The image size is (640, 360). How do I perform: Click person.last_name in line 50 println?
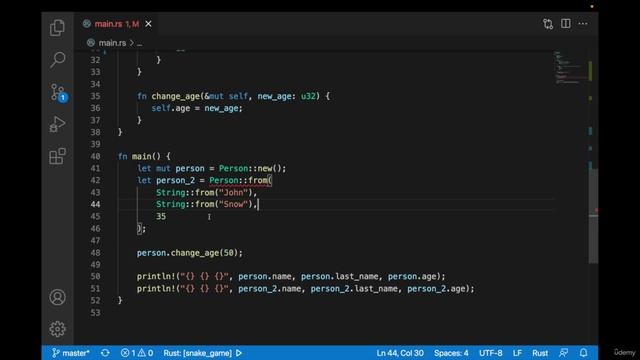coord(340,277)
